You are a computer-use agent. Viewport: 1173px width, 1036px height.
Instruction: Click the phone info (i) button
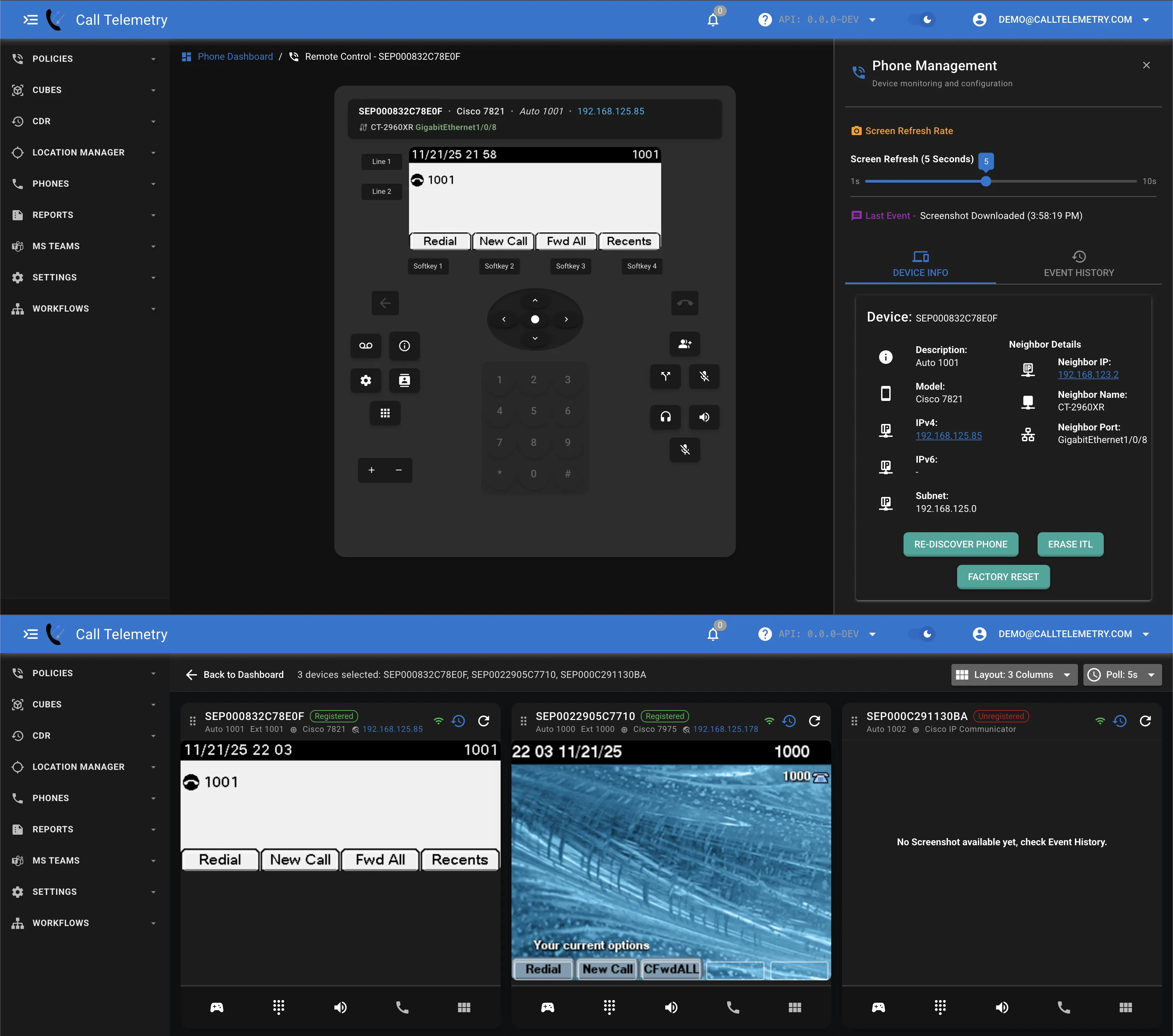pyautogui.click(x=404, y=346)
